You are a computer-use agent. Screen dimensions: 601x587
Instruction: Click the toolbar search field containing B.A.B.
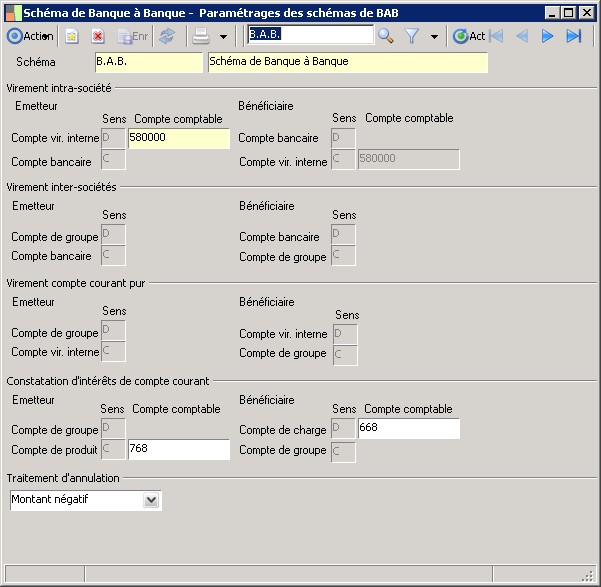pyautogui.click(x=310, y=35)
